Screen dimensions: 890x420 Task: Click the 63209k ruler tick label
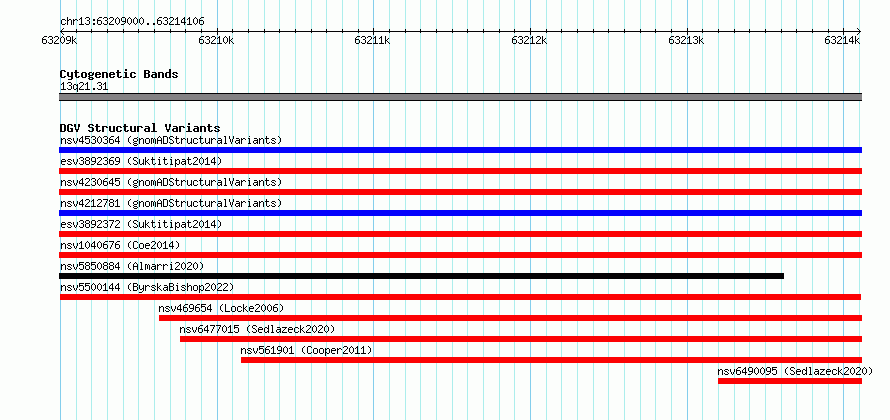pos(60,40)
